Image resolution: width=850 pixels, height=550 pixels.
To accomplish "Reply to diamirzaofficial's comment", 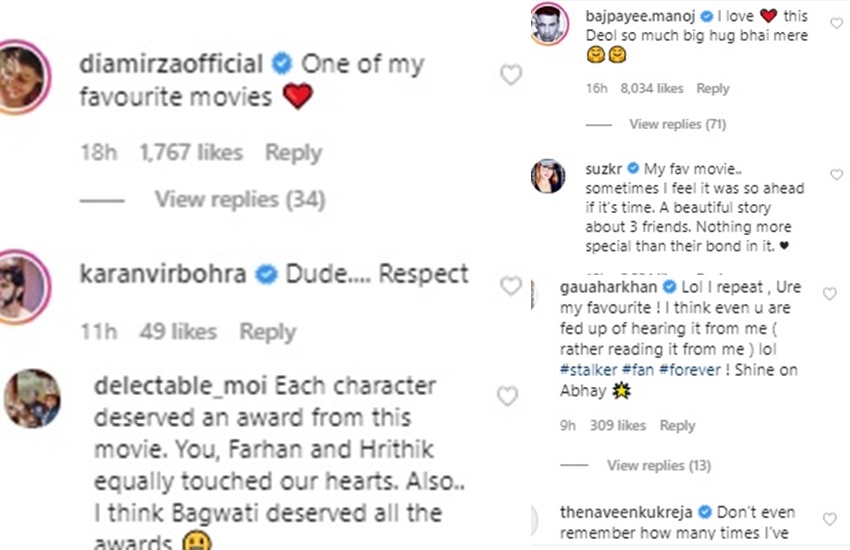I will pos(293,153).
